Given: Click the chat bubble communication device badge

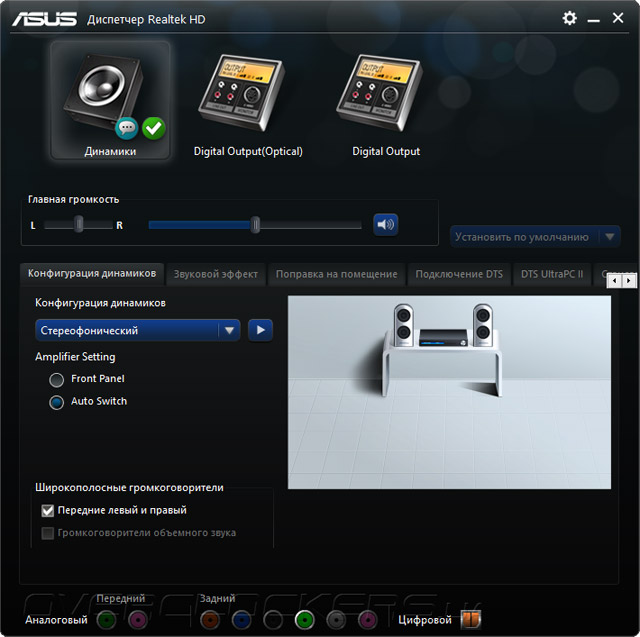Looking at the screenshot, I should click(x=127, y=129).
